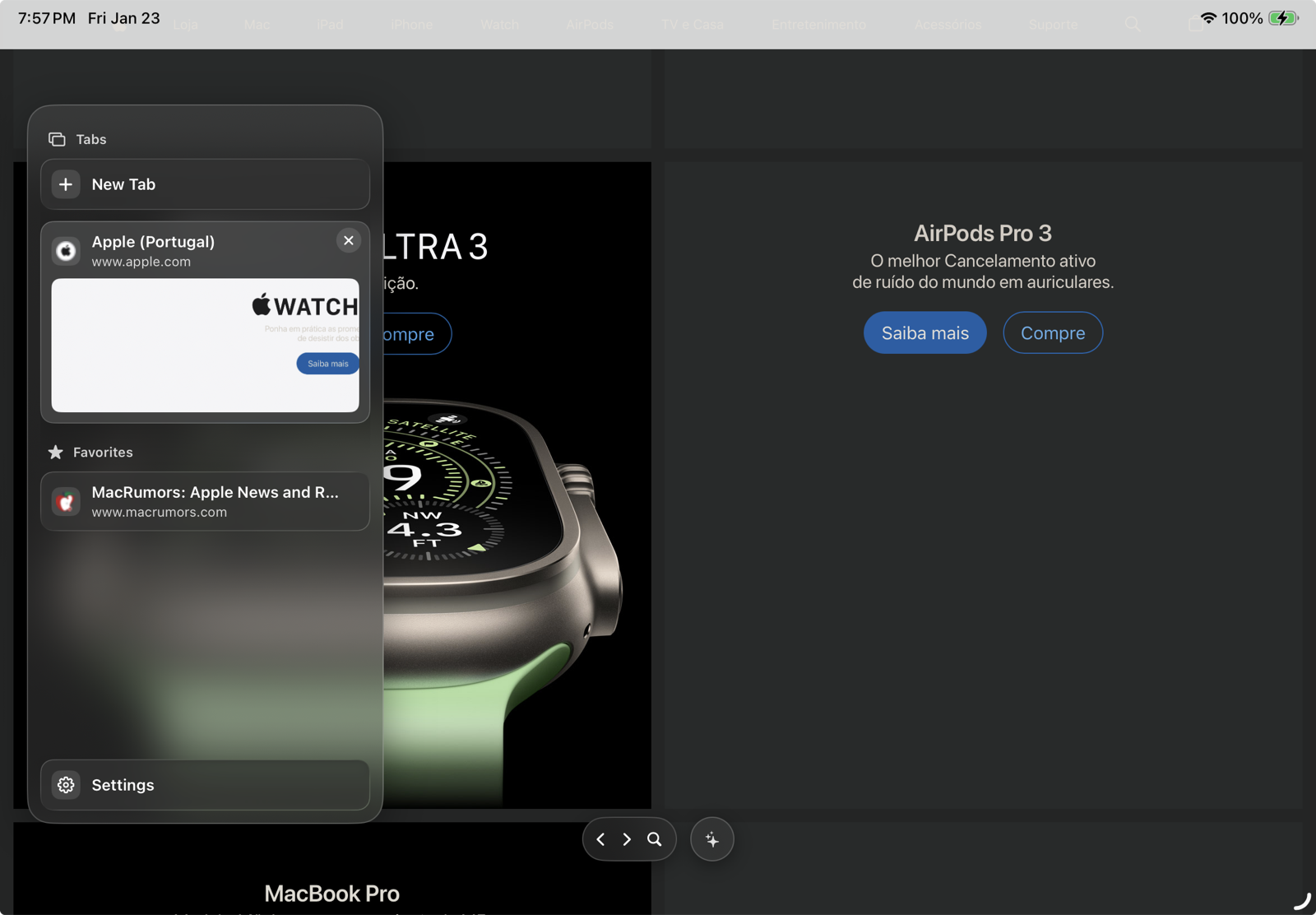
Task: Open MacRumors favorite bookmark
Action: [205, 501]
